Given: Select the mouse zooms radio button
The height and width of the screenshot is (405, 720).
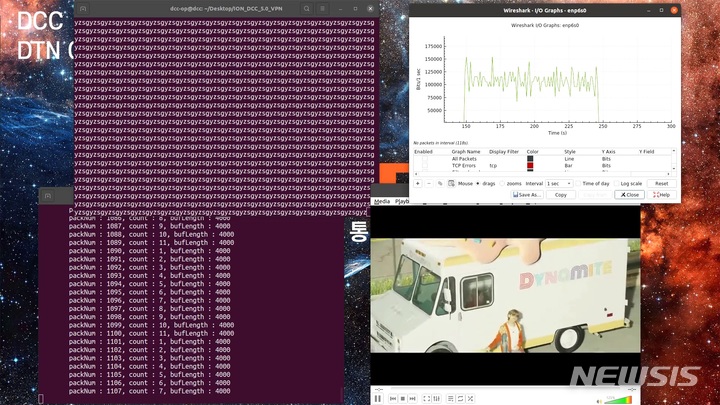Looking at the screenshot, I should pos(503,184).
